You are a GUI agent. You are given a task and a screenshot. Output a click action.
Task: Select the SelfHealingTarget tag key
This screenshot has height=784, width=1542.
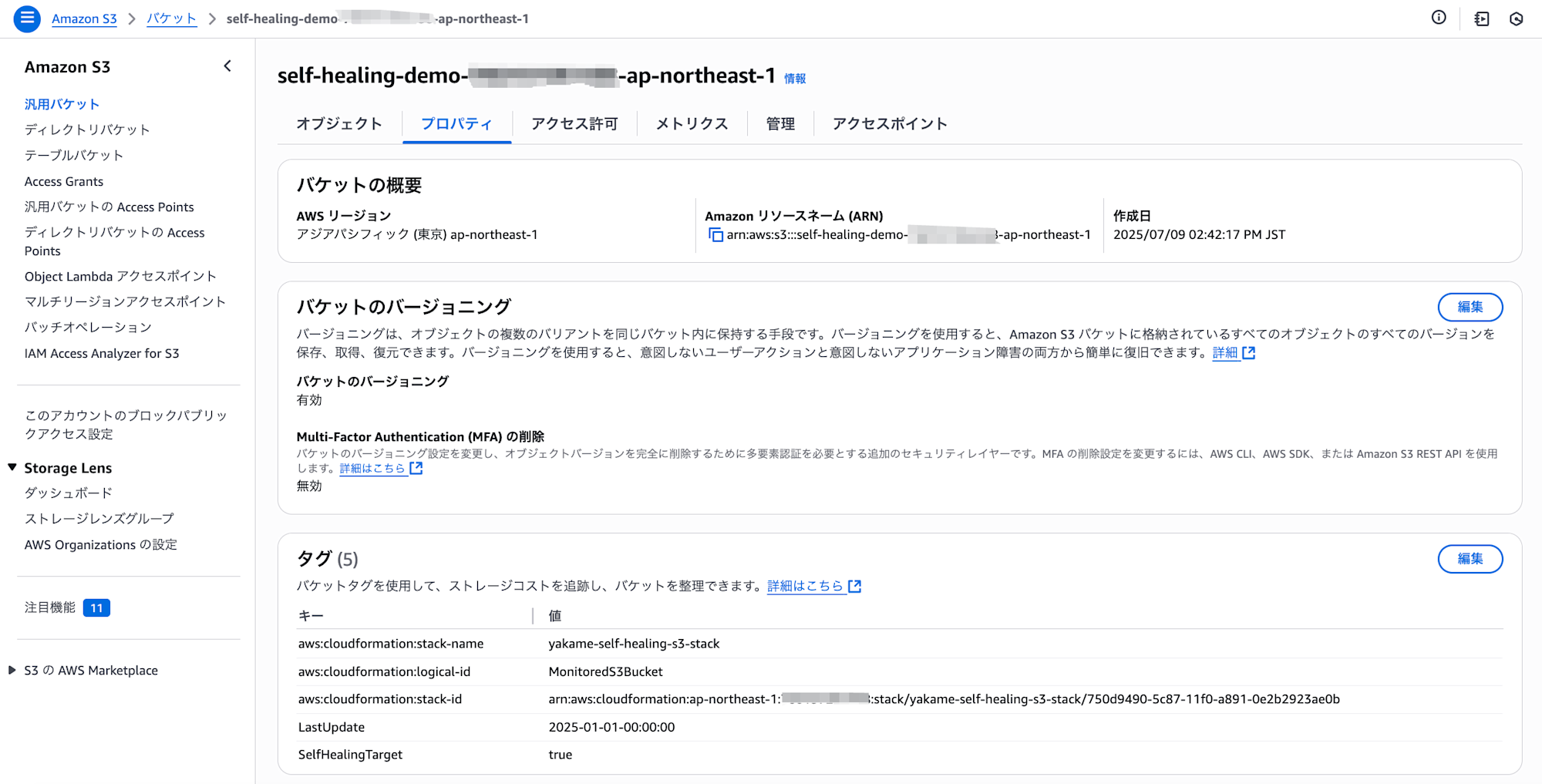(x=350, y=755)
